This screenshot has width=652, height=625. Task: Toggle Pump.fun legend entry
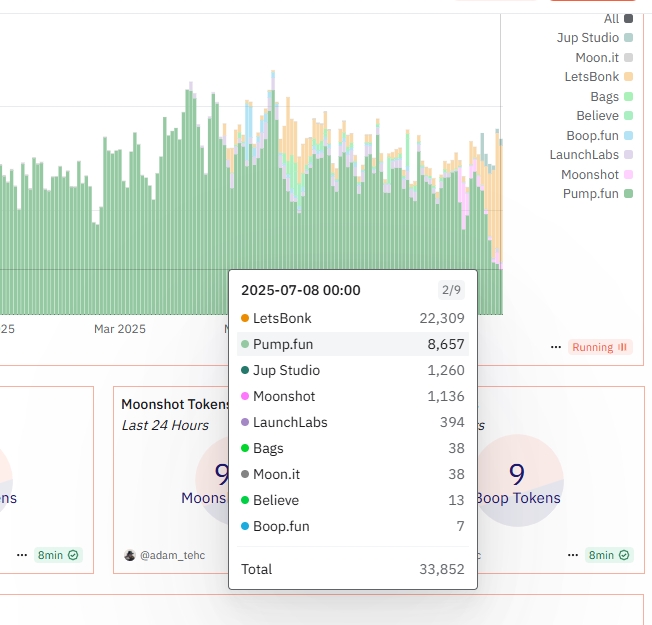pos(598,194)
